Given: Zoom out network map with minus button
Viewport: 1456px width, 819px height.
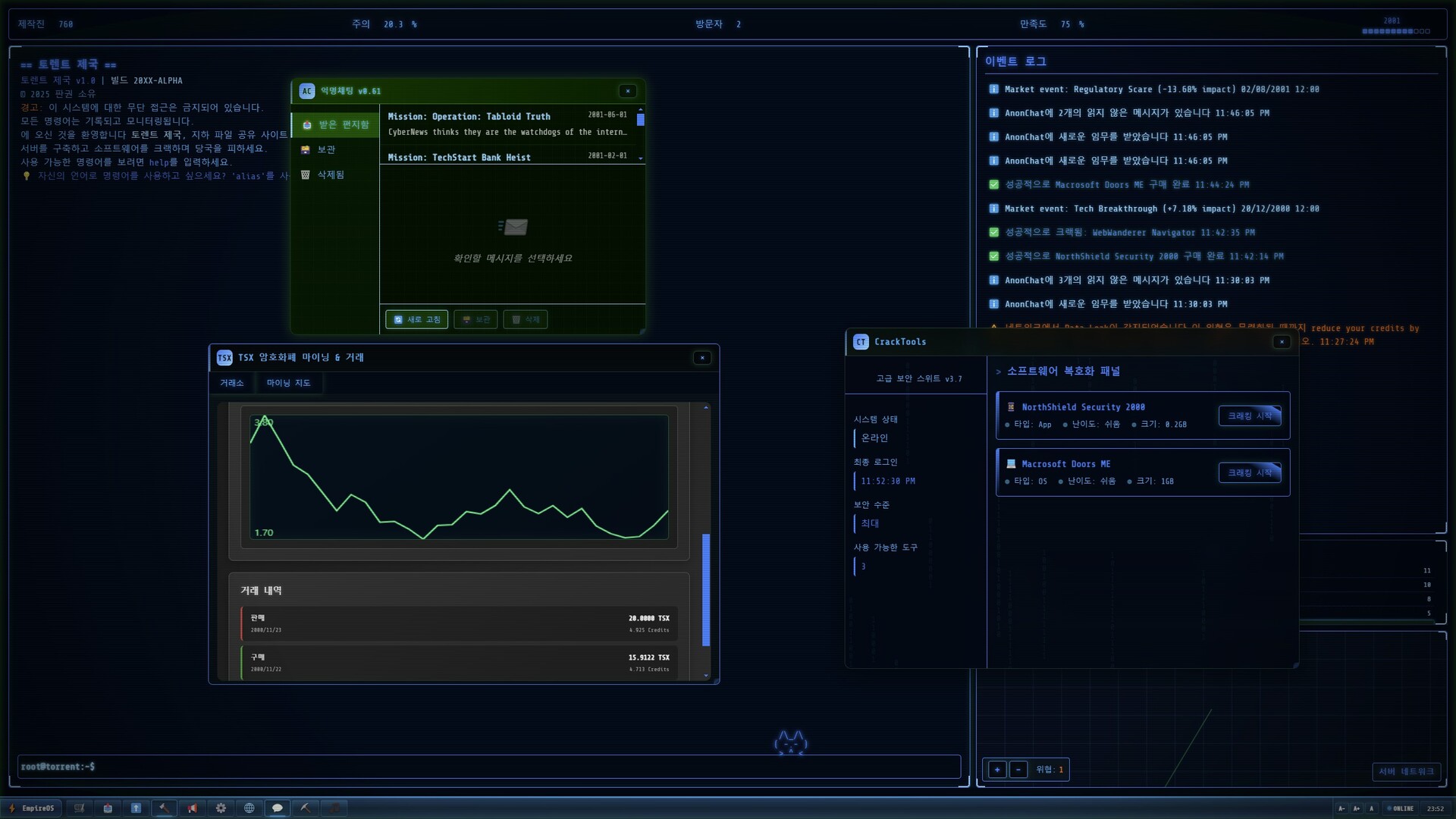Looking at the screenshot, I should tap(1018, 770).
